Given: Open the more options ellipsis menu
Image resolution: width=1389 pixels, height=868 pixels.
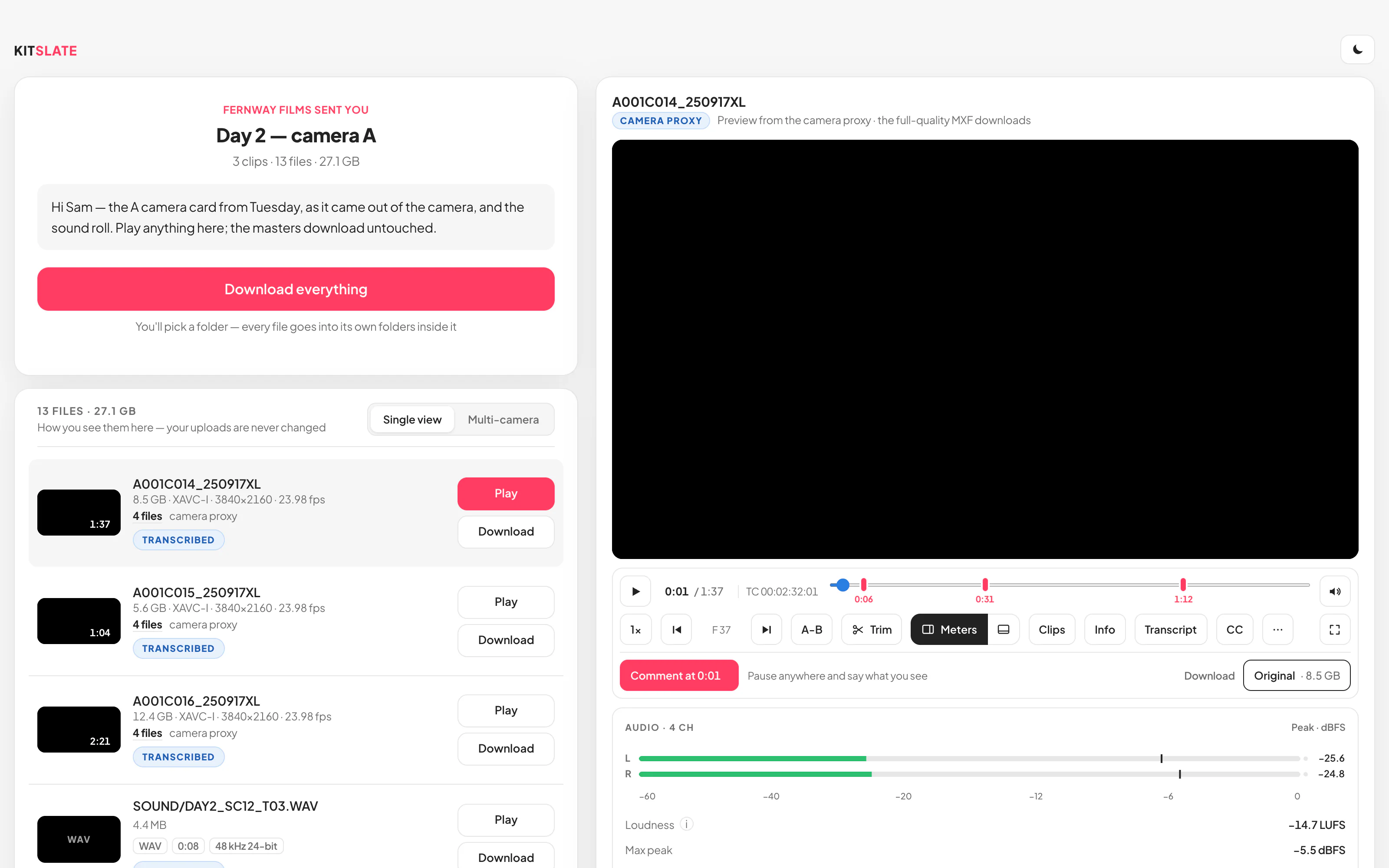Looking at the screenshot, I should (x=1277, y=630).
